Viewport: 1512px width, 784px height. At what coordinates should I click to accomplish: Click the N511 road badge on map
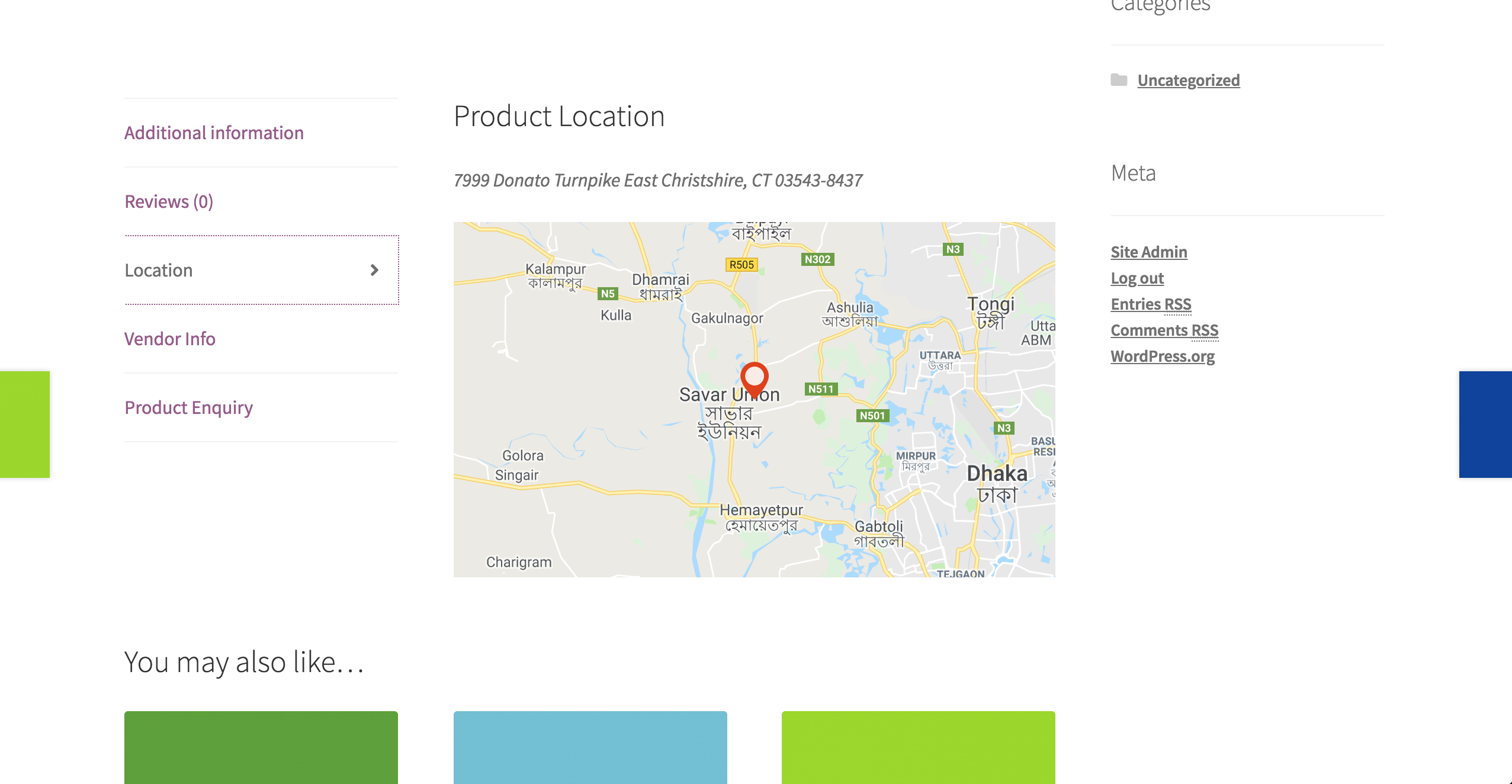(x=821, y=389)
